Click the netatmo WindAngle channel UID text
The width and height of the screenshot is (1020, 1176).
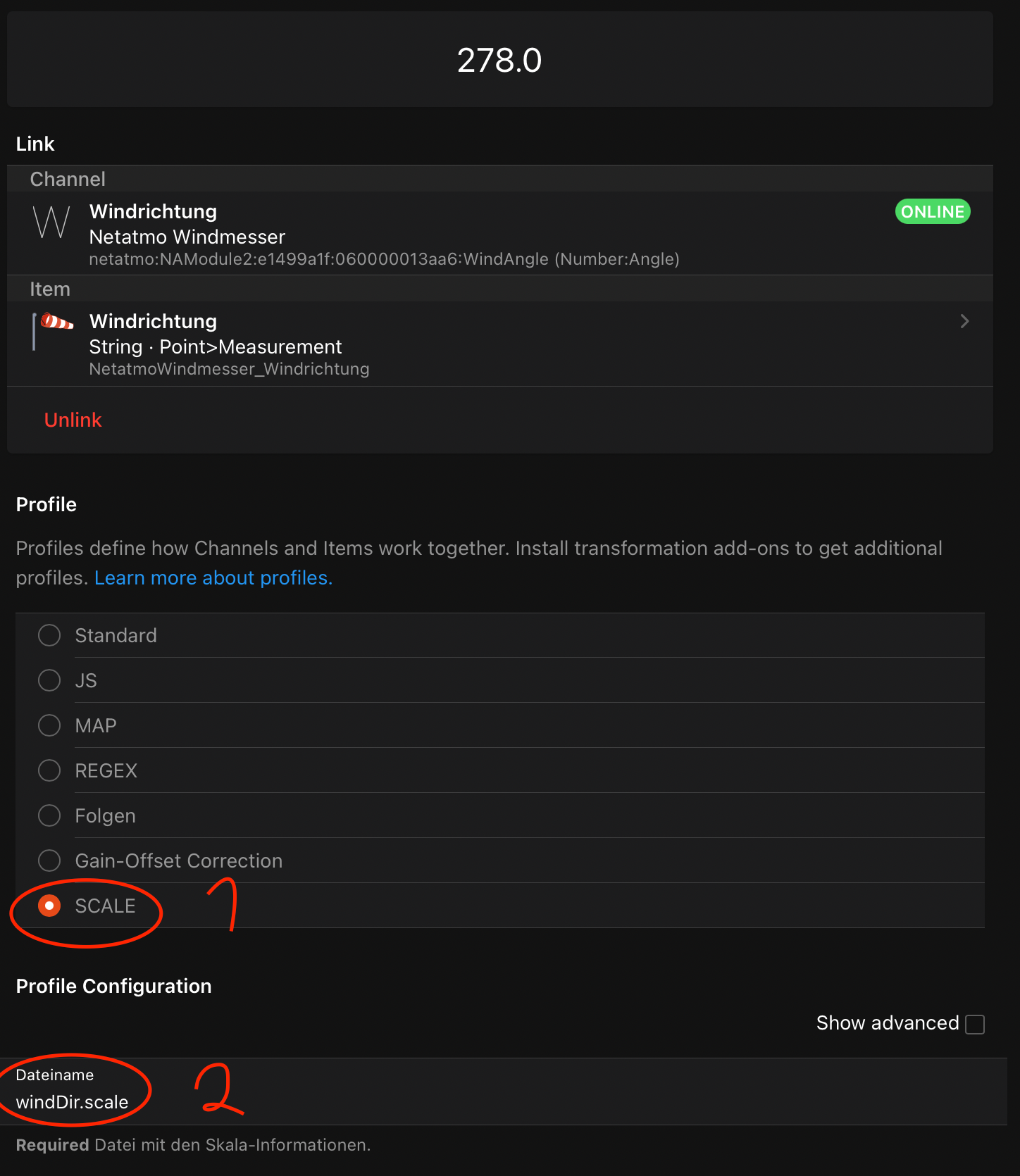[x=384, y=260]
